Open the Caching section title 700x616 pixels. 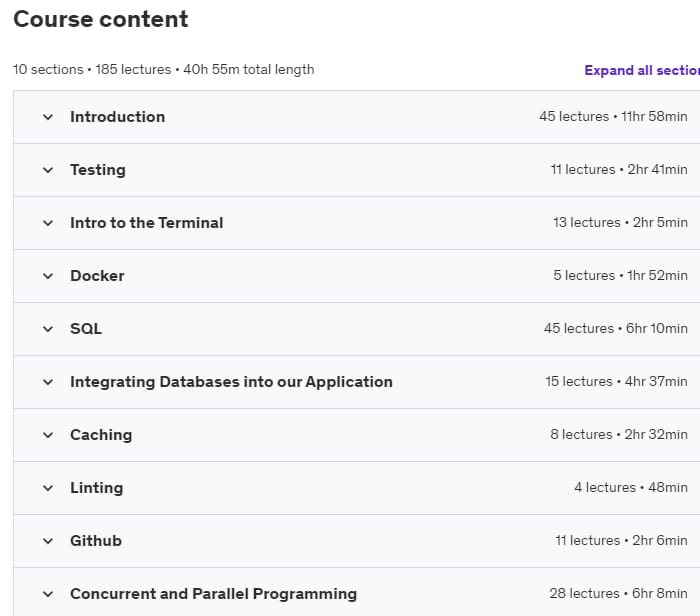tap(101, 435)
